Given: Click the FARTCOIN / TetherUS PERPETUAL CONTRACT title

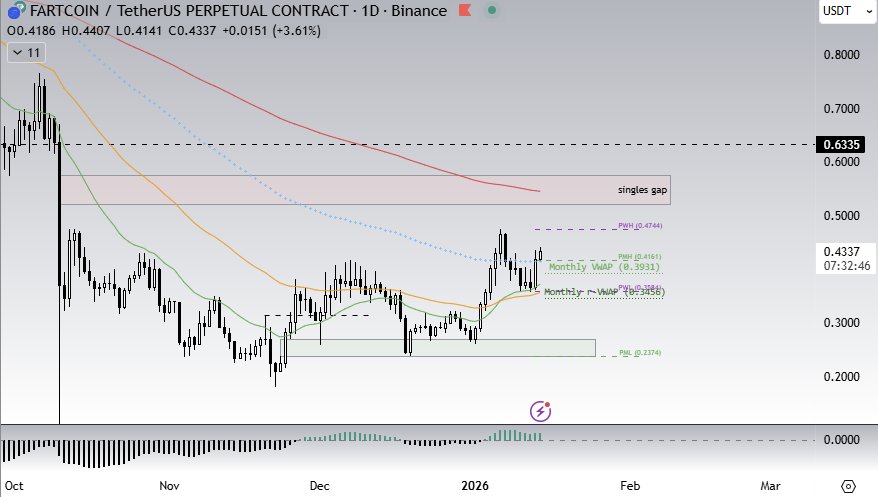Looking at the screenshot, I should (189, 11).
